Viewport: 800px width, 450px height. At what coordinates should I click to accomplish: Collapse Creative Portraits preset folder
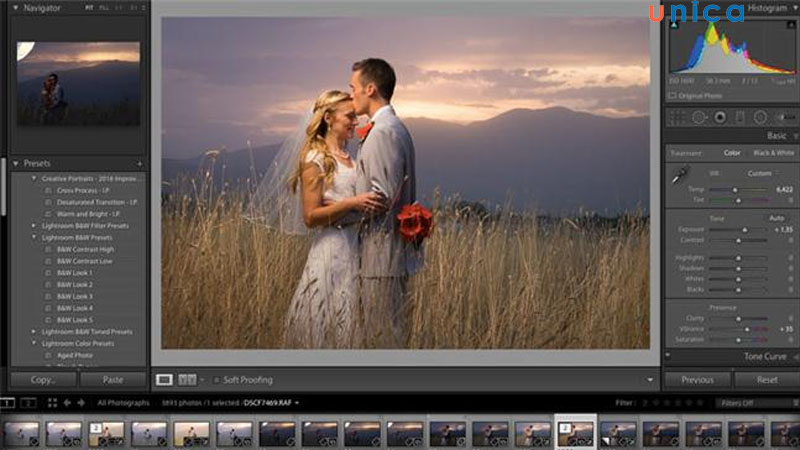click(34, 179)
